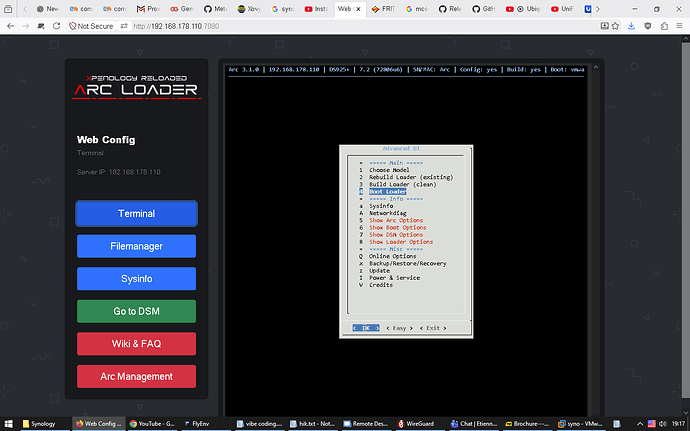Select 'Online Options' entry
Viewport: 690px width, 431px height.
point(393,256)
